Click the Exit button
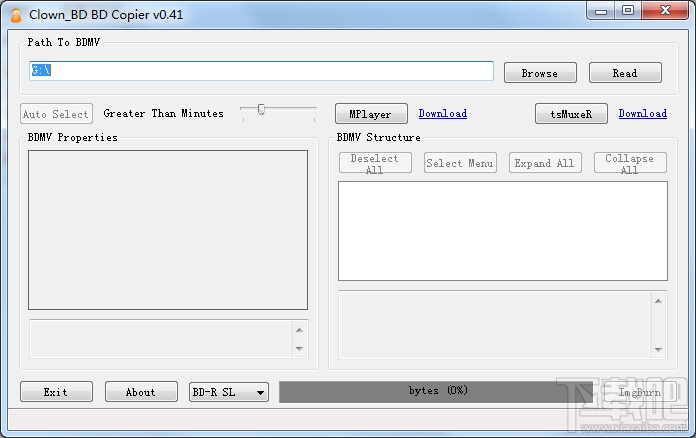Viewport: 696px width, 438px height. click(56, 392)
